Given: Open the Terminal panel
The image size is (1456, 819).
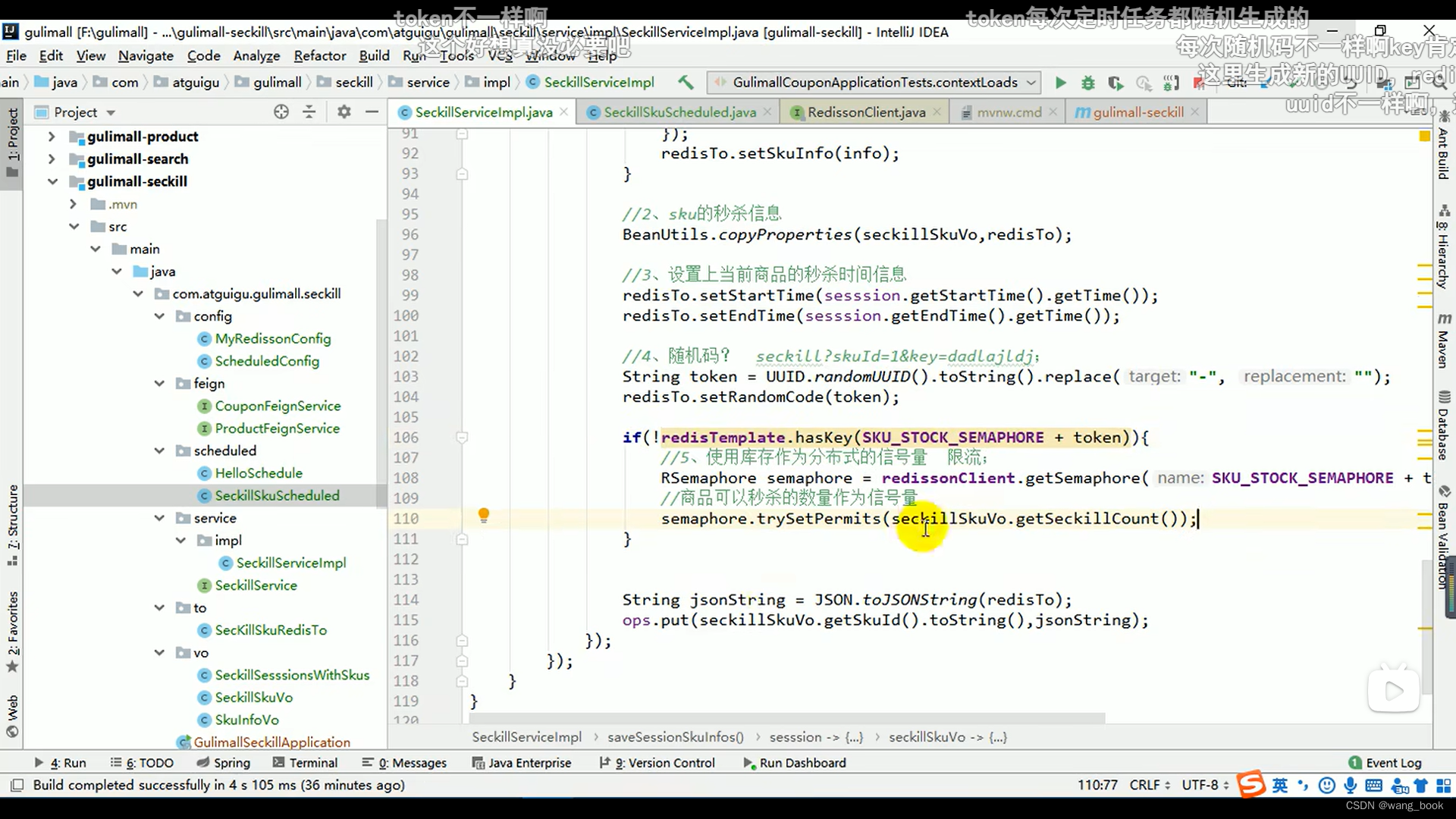Looking at the screenshot, I should [313, 762].
